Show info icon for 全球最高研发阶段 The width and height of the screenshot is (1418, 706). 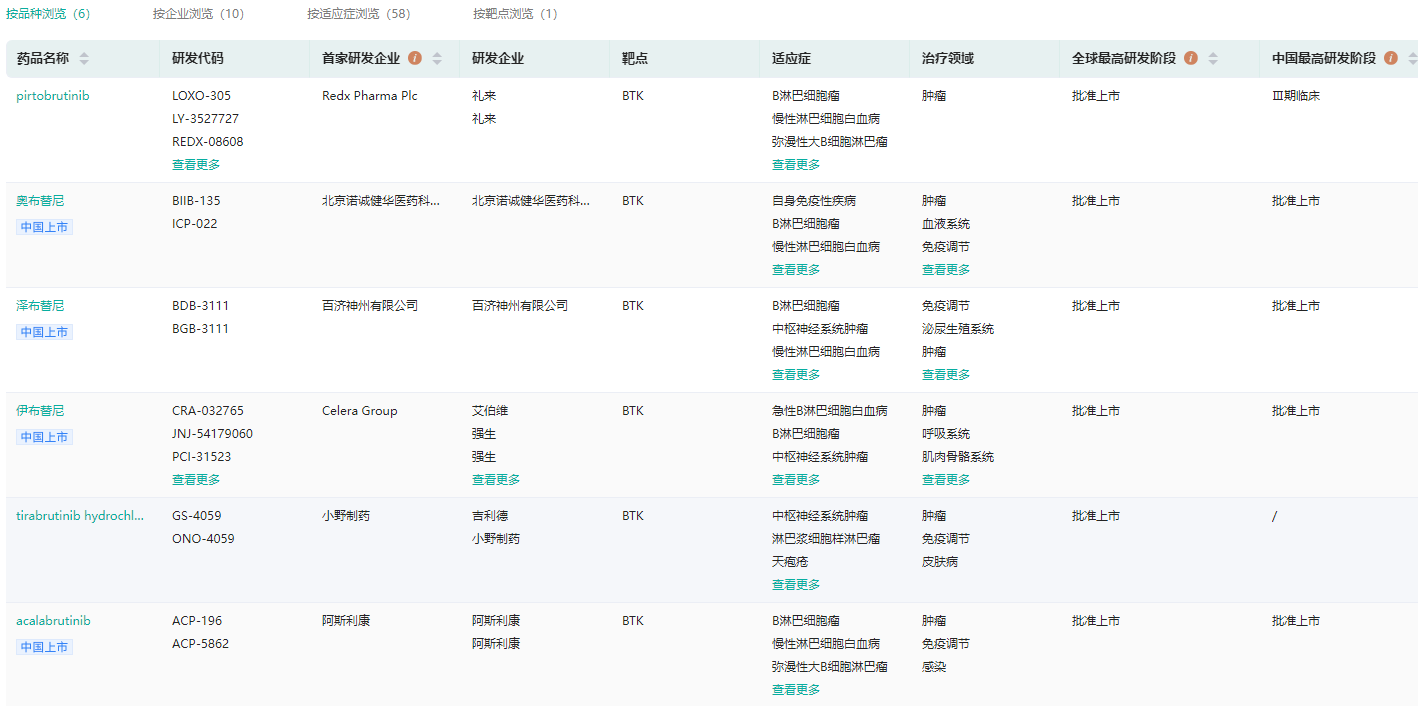coord(1191,58)
